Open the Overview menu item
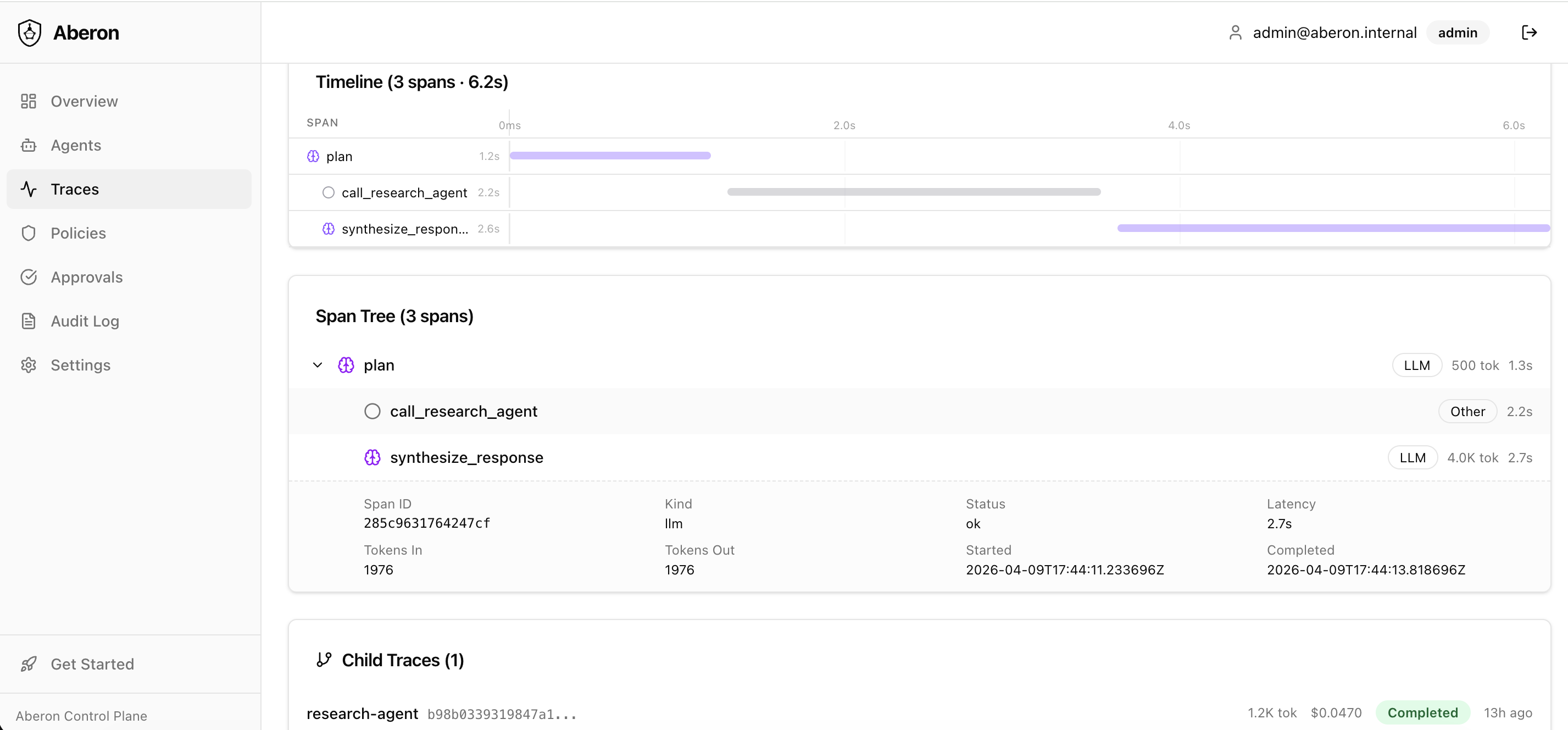This screenshot has width=1568, height=730. pyautogui.click(x=84, y=101)
